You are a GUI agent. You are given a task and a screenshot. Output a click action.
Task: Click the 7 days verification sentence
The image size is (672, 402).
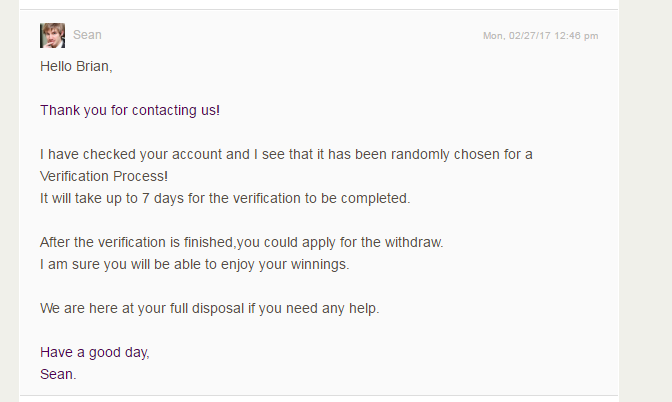225,198
